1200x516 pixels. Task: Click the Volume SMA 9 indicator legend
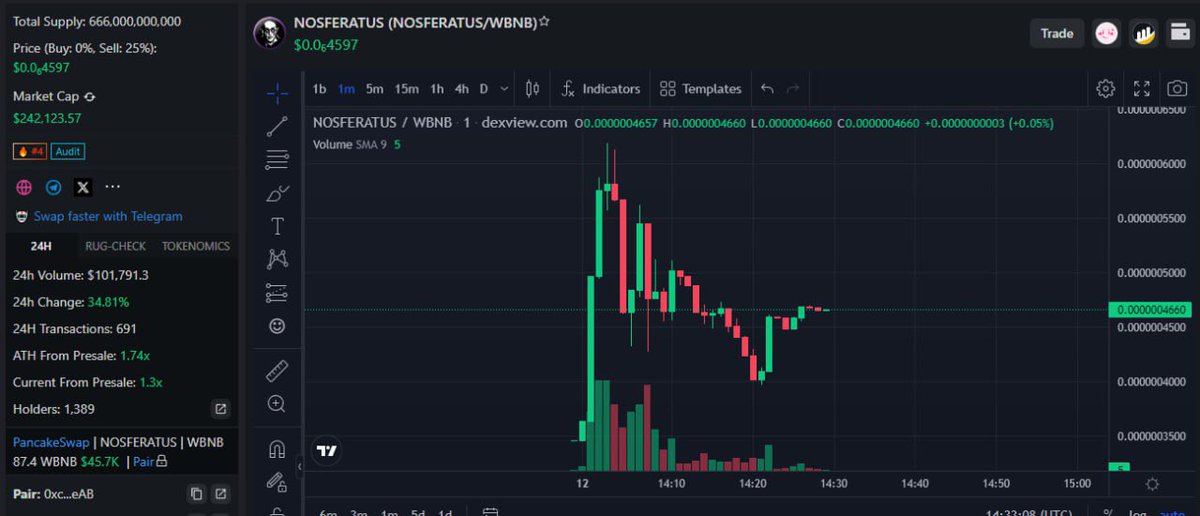pyautogui.click(x=357, y=144)
